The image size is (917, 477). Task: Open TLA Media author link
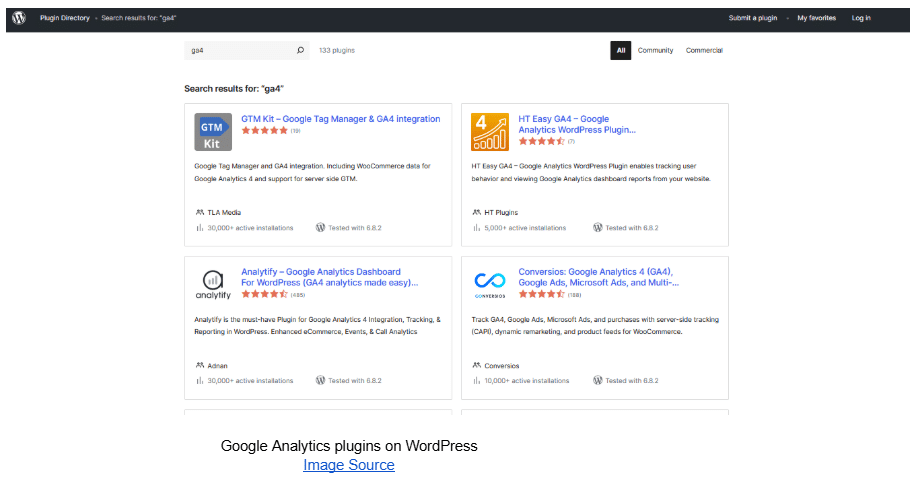(x=224, y=212)
